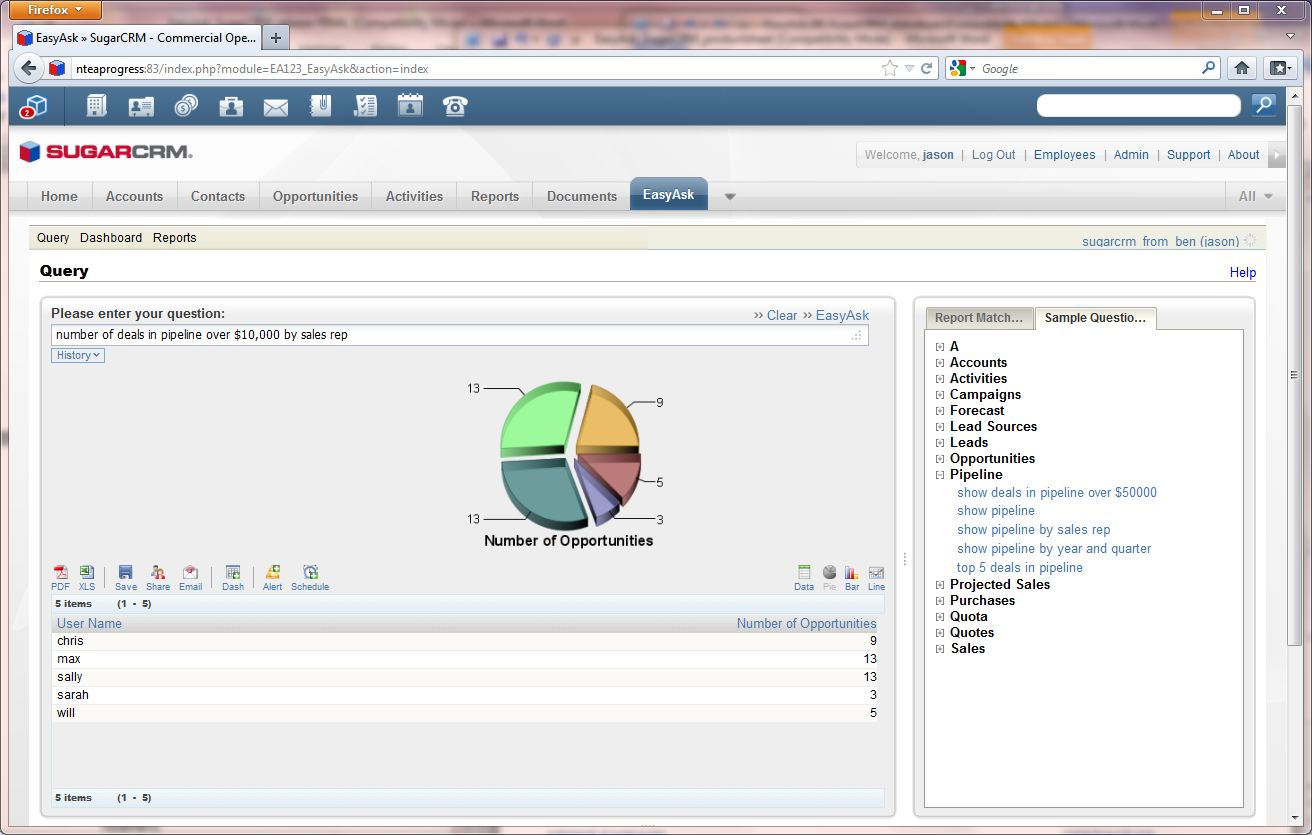Viewport: 1312px width, 835px height.
Task: Click the SugarCRM global search box
Action: click(x=1139, y=105)
